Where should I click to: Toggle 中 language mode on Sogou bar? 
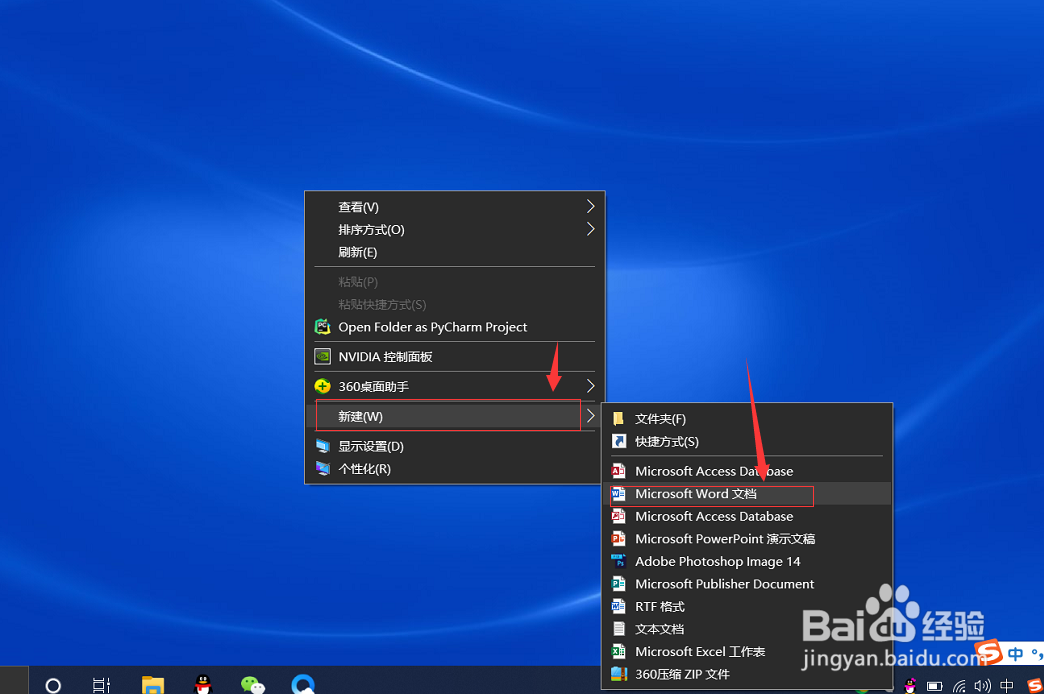(x=1016, y=654)
